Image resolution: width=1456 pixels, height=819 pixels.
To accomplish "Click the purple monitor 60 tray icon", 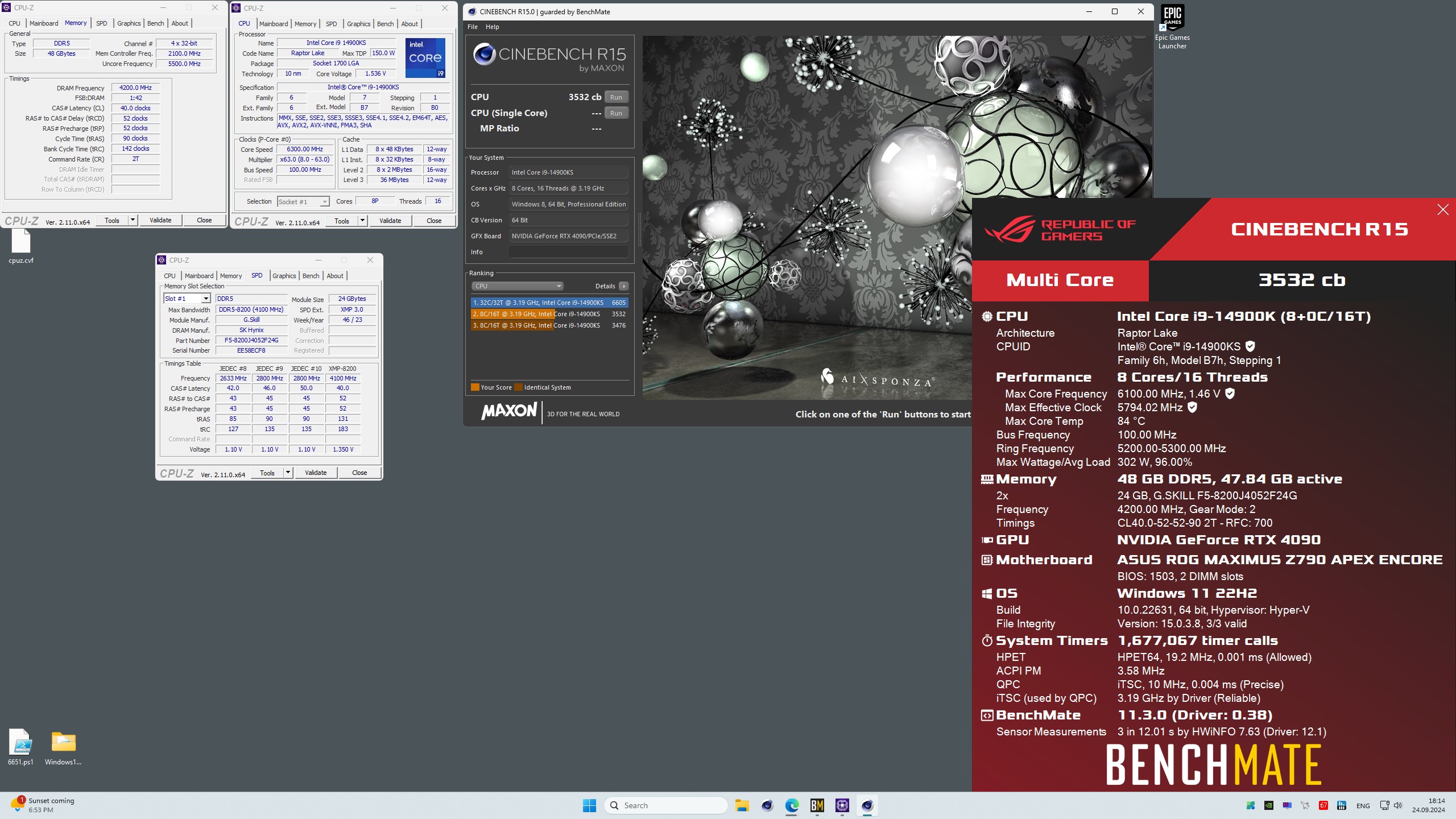I will [1287, 805].
